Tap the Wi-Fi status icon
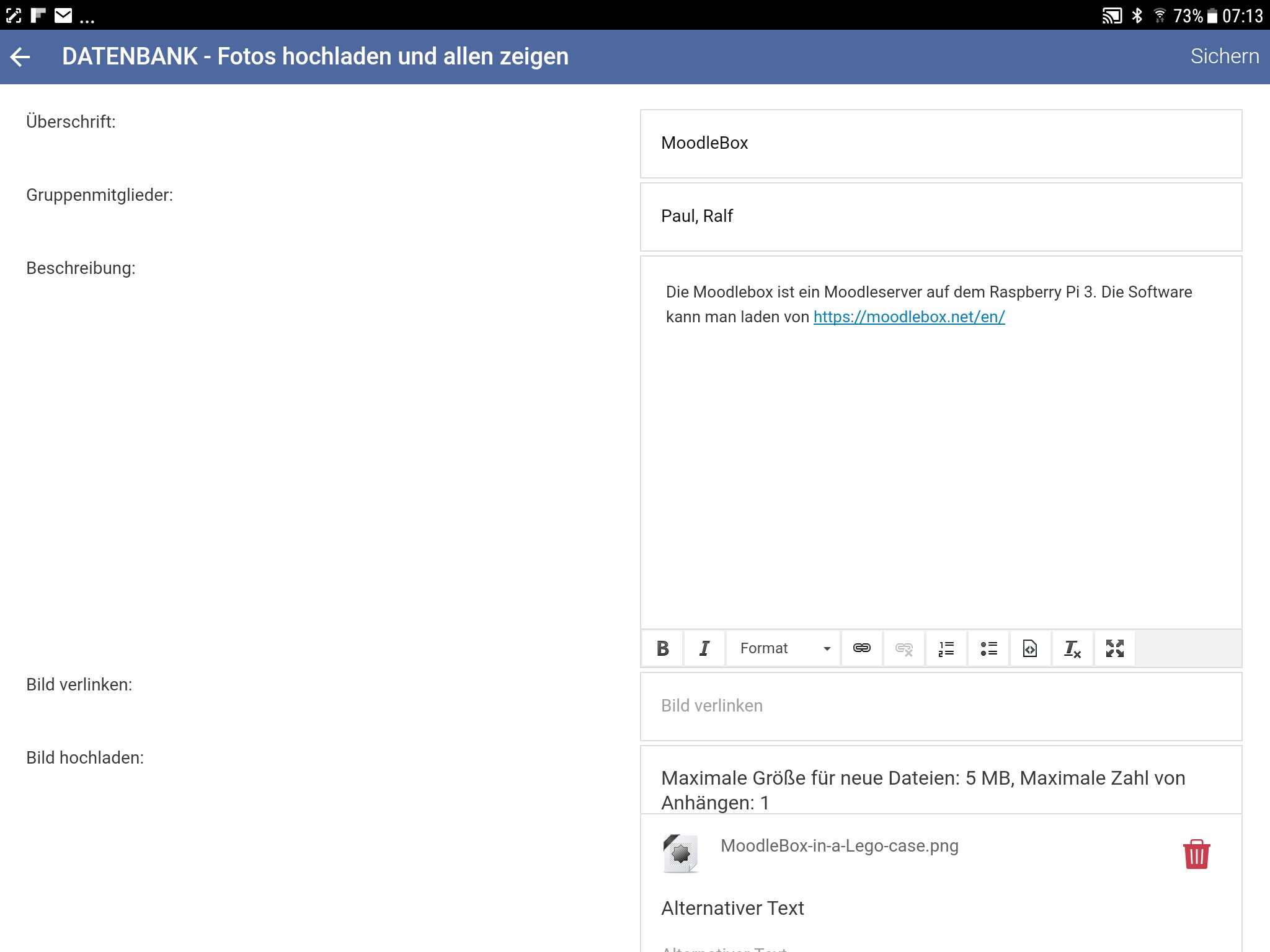Screen dimensions: 1270x952 (x=1159, y=15)
